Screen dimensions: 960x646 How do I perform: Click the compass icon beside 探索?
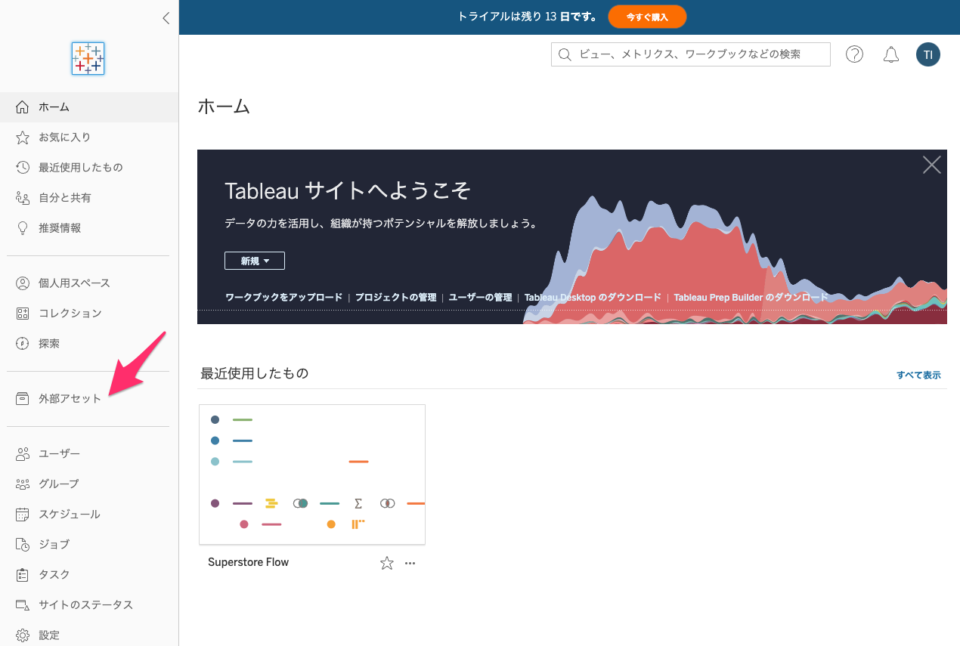(x=22, y=344)
